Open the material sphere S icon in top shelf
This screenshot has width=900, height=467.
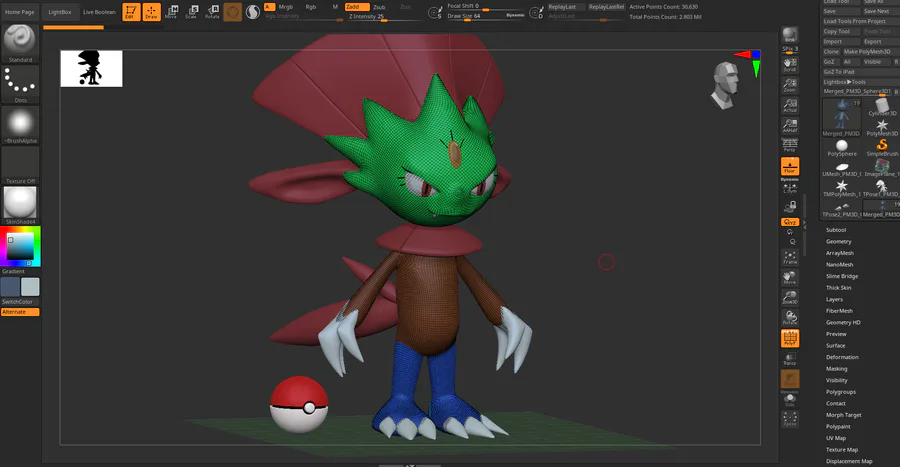pyautogui.click(x=253, y=11)
